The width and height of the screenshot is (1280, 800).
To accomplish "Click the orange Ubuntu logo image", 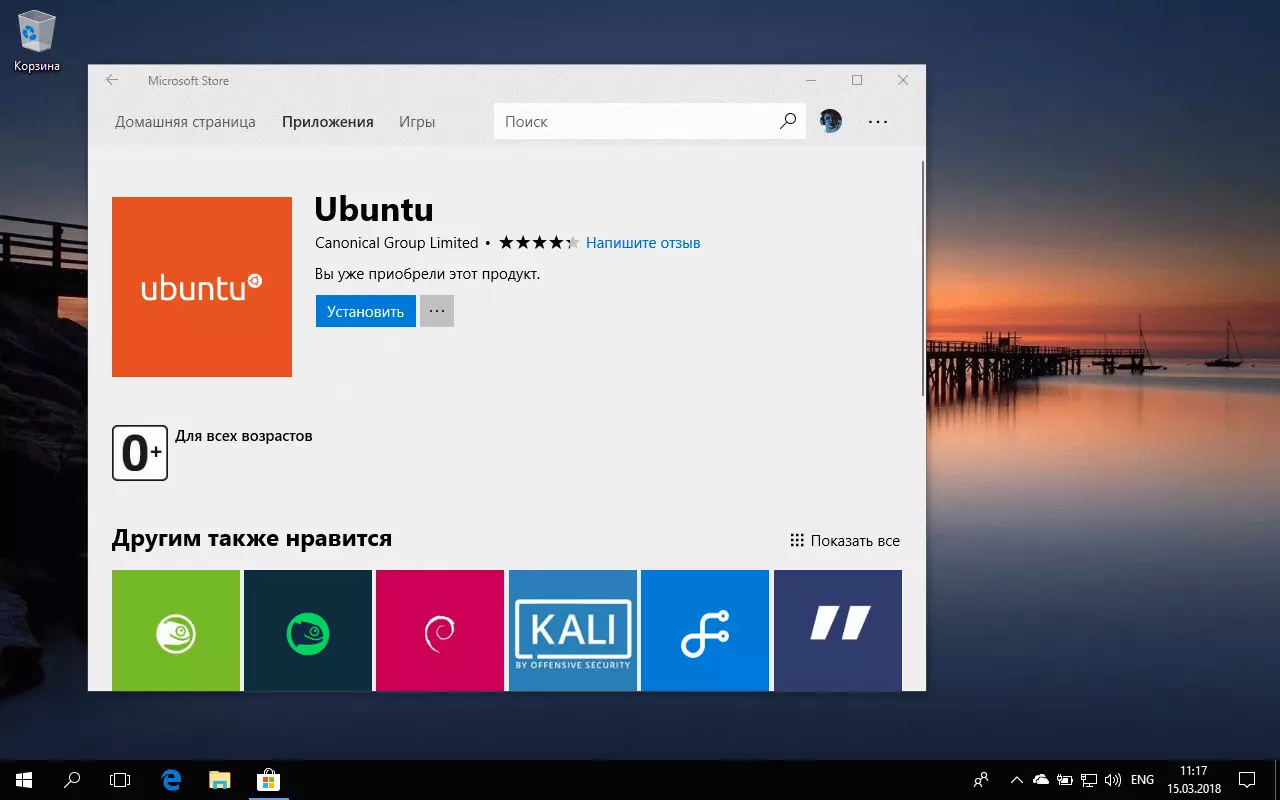I will coord(202,287).
